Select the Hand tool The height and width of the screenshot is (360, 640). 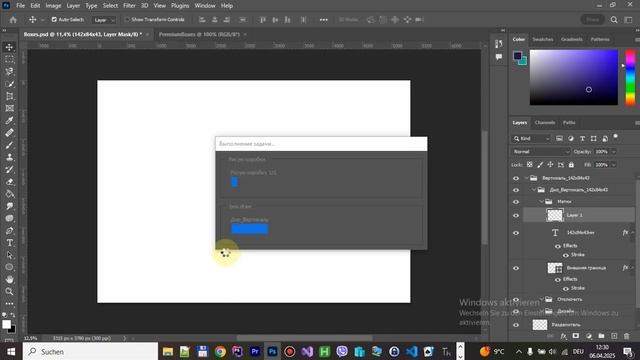(9, 280)
